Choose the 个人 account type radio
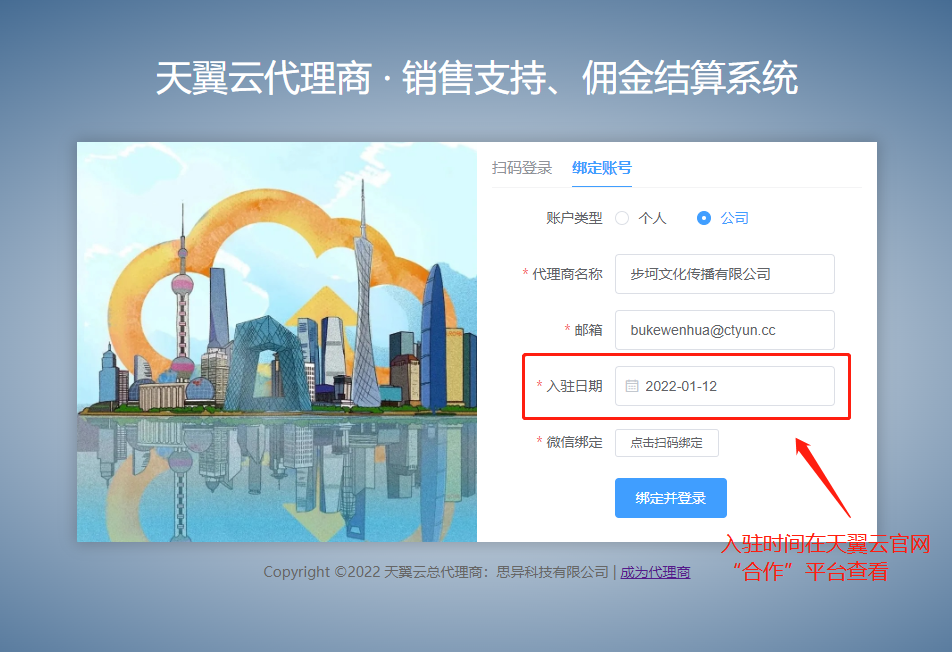Image resolution: width=952 pixels, height=652 pixels. point(623,218)
